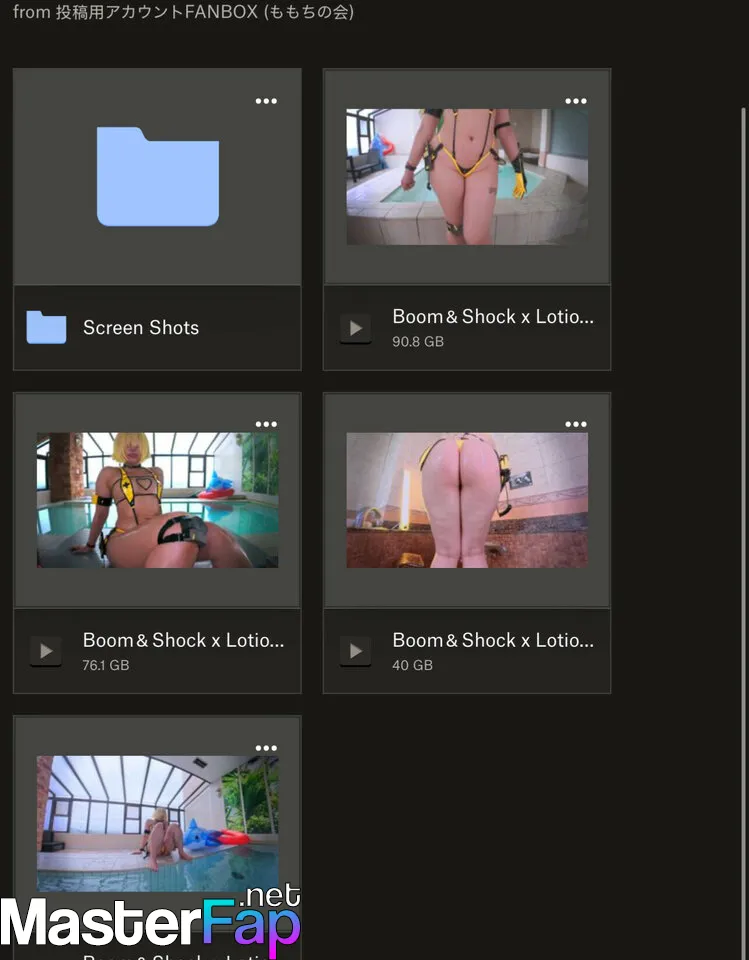Open the thumbnail preview of the 76.1 GB video
749x960 pixels.
click(x=157, y=500)
